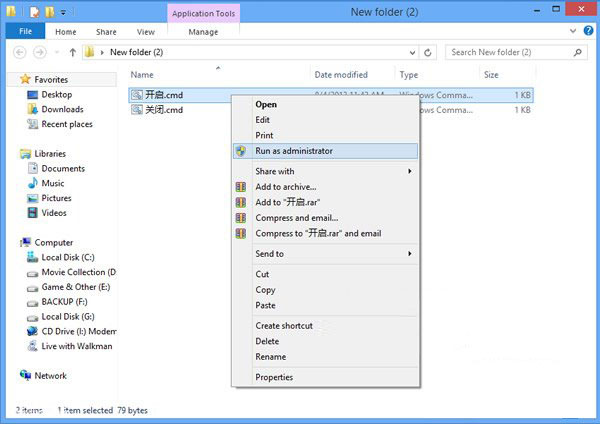This screenshot has width=600, height=424.
Task: Open the Documents library
Action: (63, 169)
